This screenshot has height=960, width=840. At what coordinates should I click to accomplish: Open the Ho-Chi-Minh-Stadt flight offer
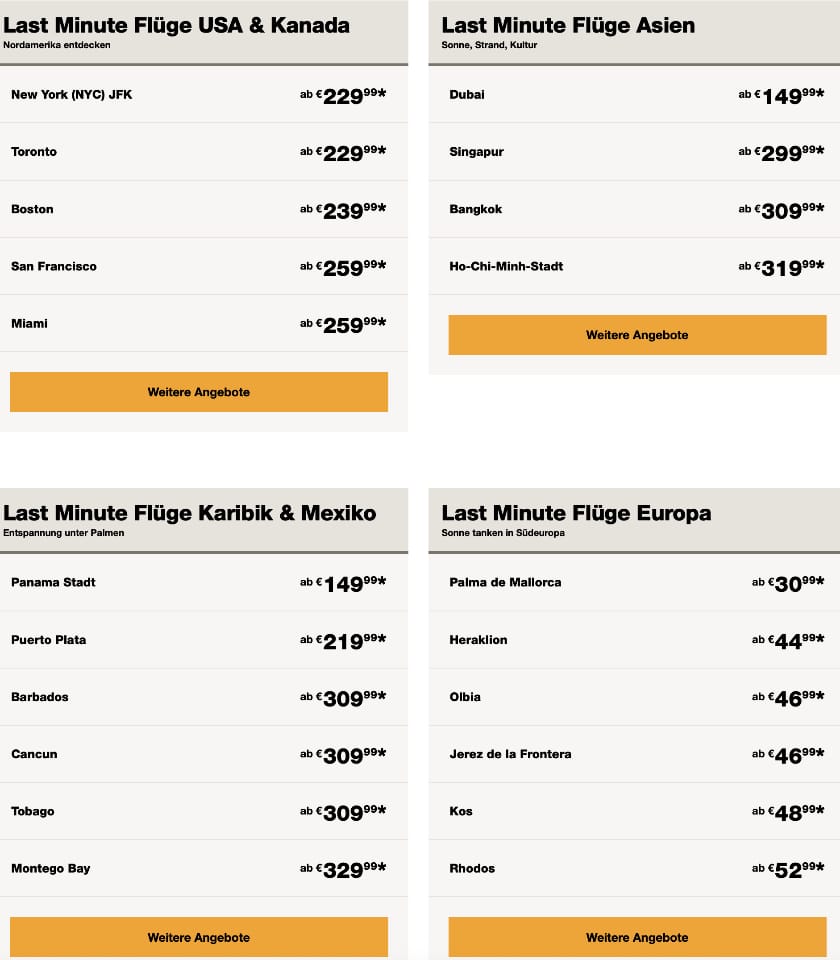point(636,266)
